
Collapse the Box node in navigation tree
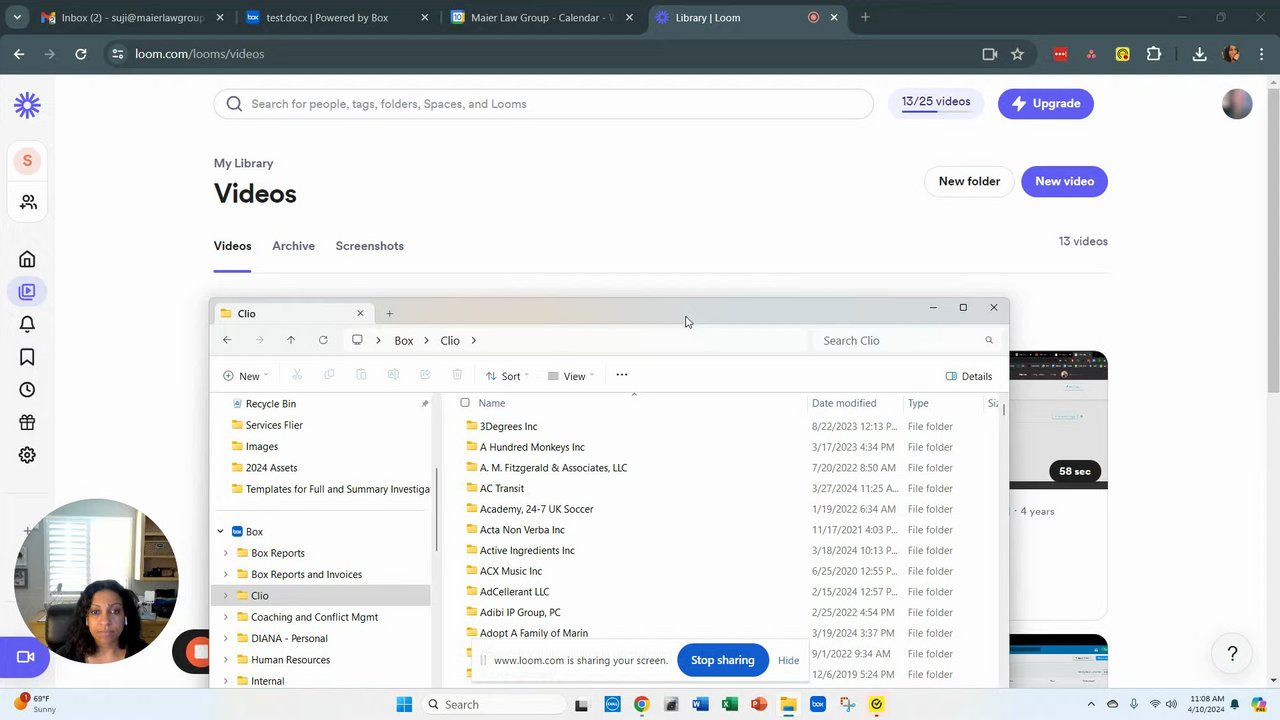click(x=220, y=532)
